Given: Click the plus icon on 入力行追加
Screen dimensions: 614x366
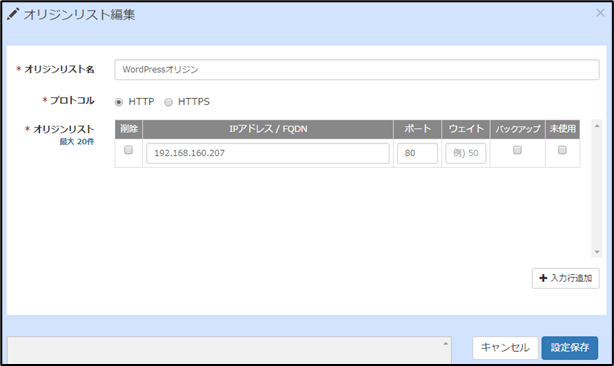Looking at the screenshot, I should 543,278.
